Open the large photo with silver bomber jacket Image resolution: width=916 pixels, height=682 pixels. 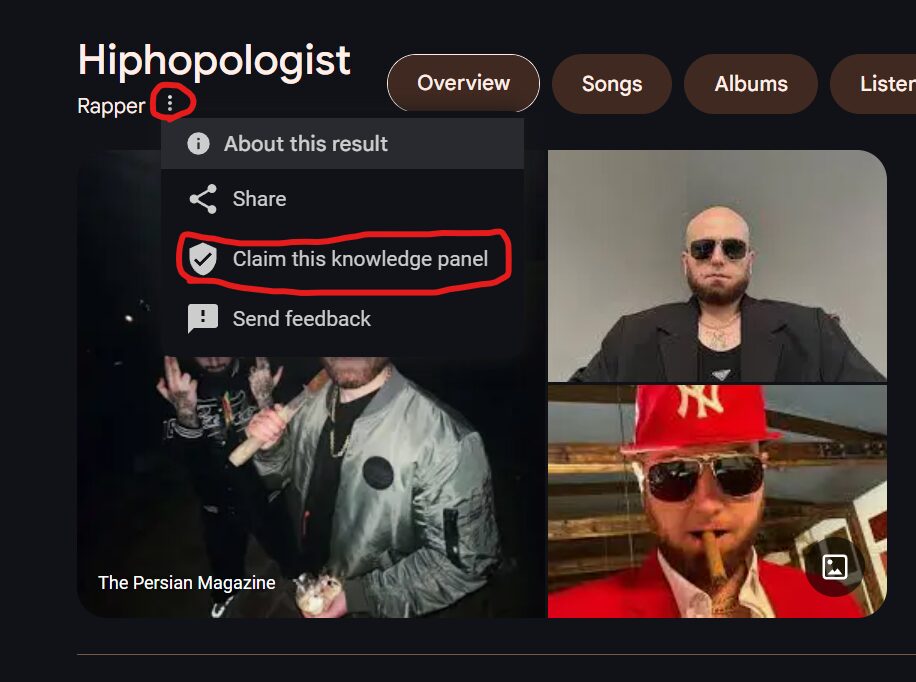point(311,486)
